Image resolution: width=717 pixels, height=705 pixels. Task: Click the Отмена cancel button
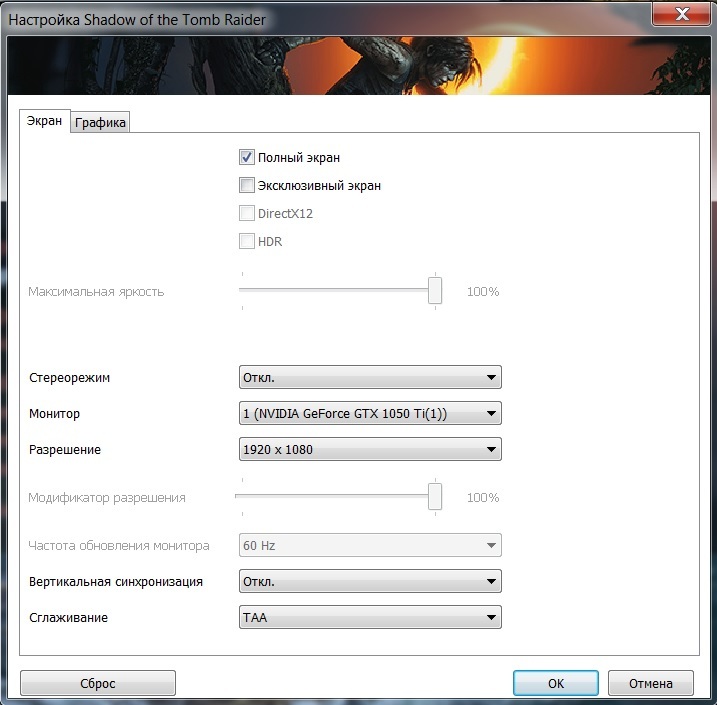tap(651, 683)
